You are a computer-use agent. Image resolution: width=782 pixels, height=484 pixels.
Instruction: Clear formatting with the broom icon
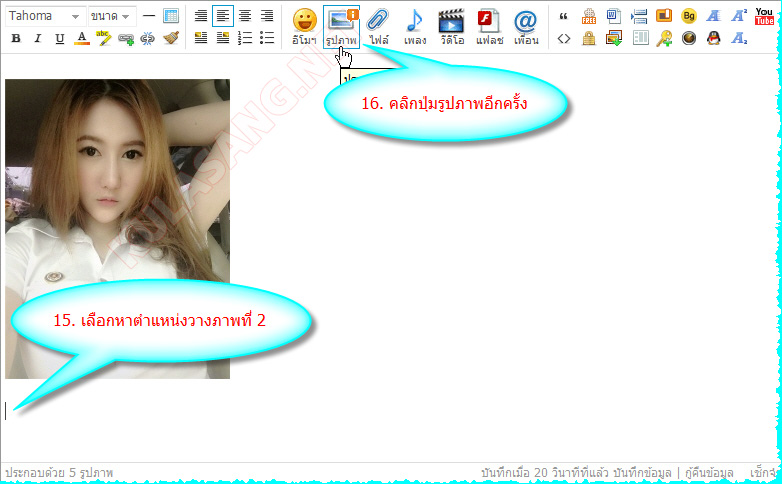pyautogui.click(x=171, y=38)
